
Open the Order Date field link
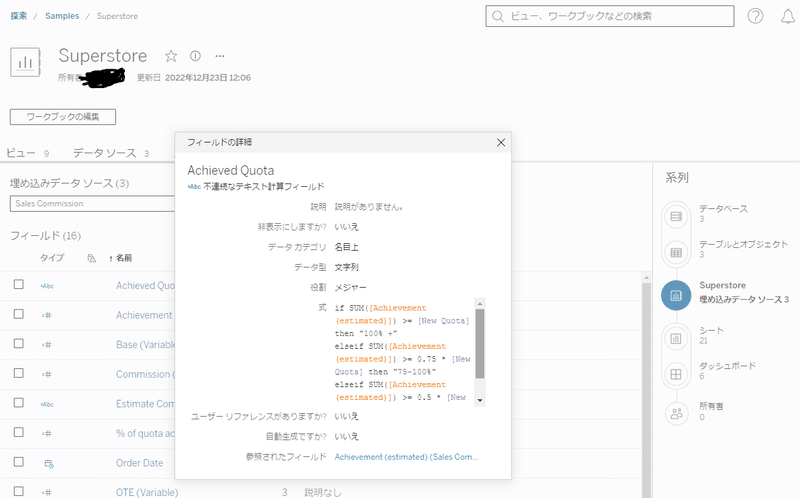(139, 463)
